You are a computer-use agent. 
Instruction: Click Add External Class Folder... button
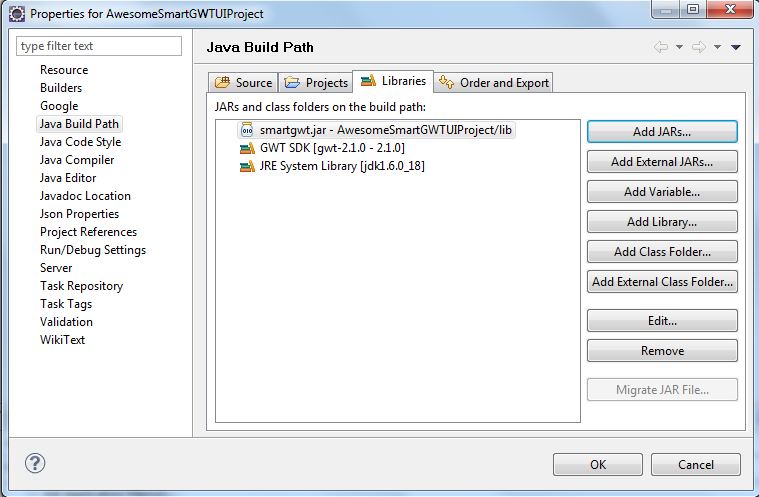(662, 282)
